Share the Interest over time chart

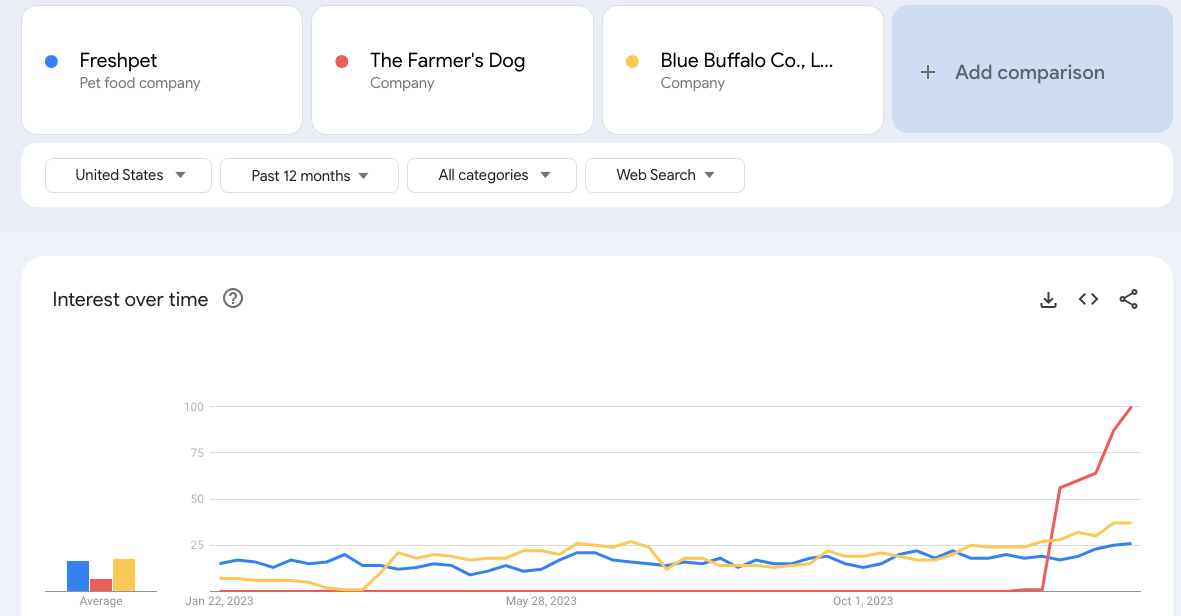click(x=1128, y=299)
